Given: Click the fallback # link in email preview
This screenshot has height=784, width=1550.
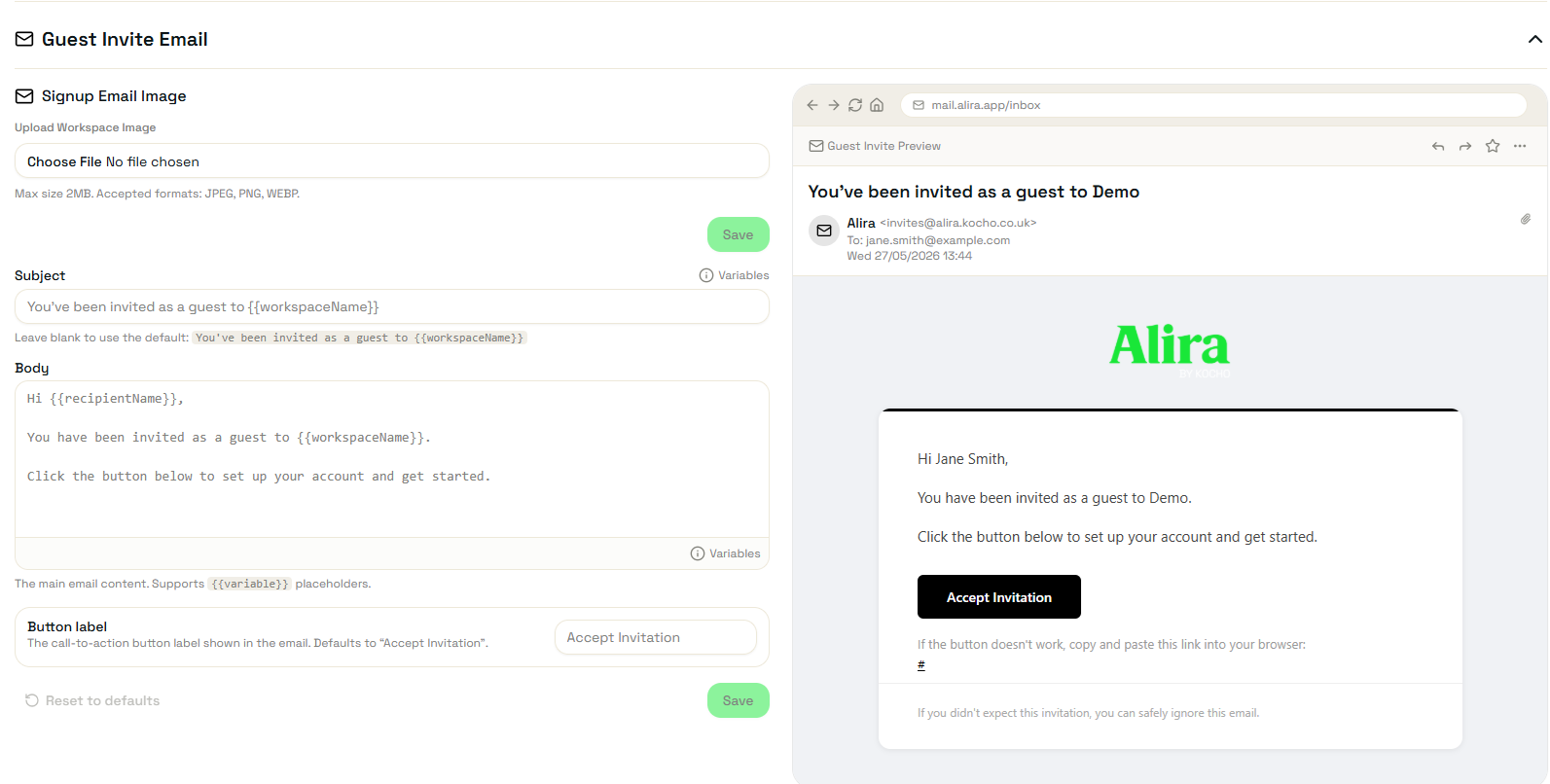Looking at the screenshot, I should (921, 665).
